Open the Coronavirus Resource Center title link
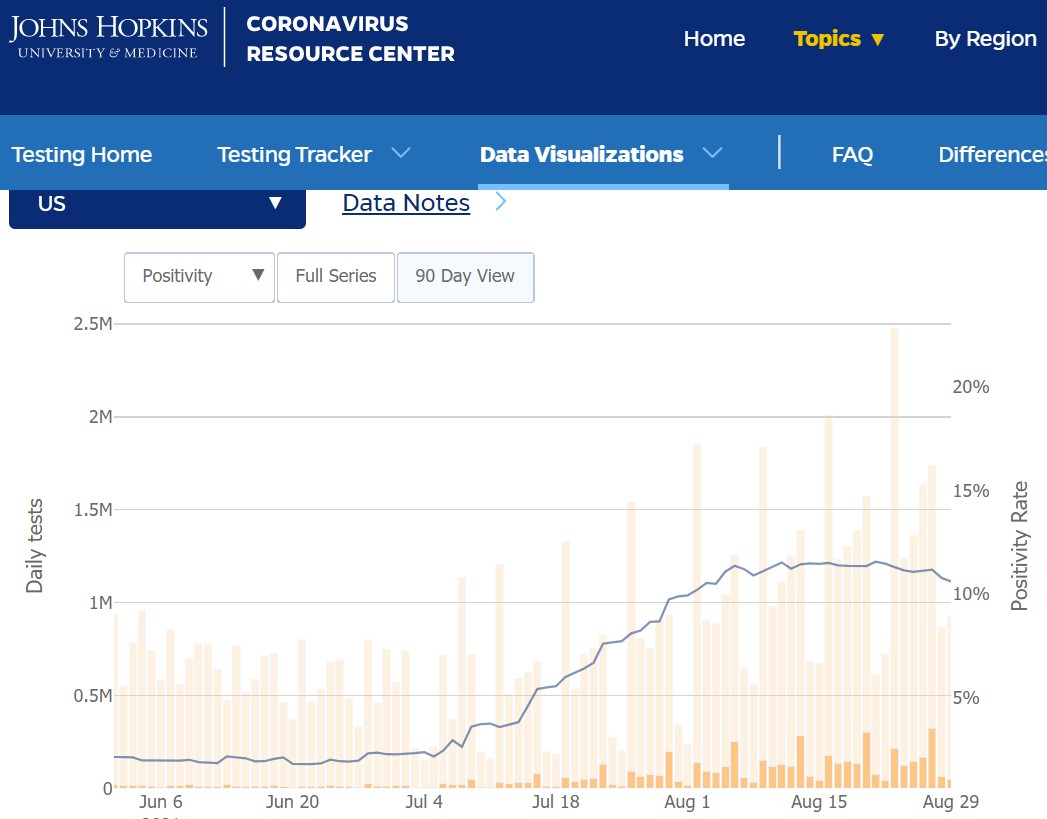The width and height of the screenshot is (1047, 819). (x=350, y=39)
